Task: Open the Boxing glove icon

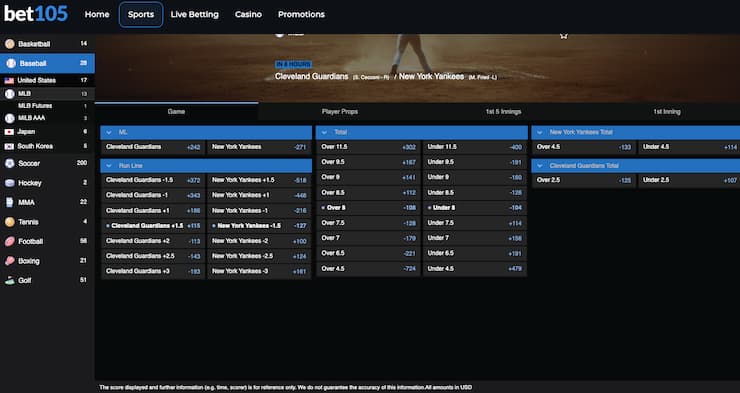Action: click(9, 261)
